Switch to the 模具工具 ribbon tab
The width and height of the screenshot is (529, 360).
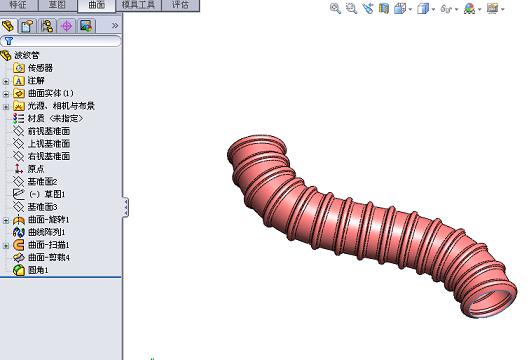[x=138, y=5]
